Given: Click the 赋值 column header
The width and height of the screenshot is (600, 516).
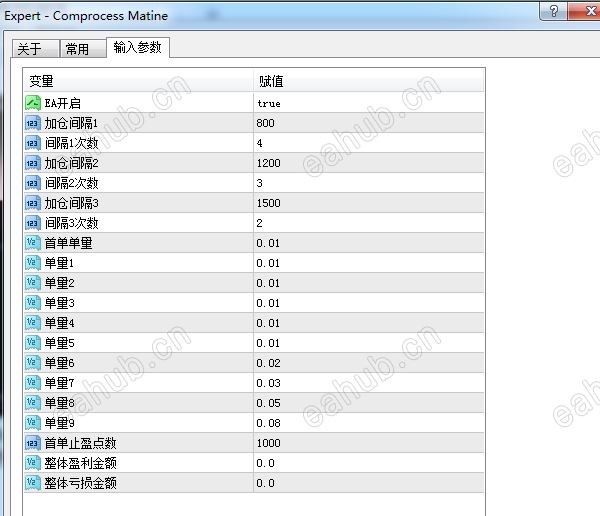Looking at the screenshot, I should [368, 81].
